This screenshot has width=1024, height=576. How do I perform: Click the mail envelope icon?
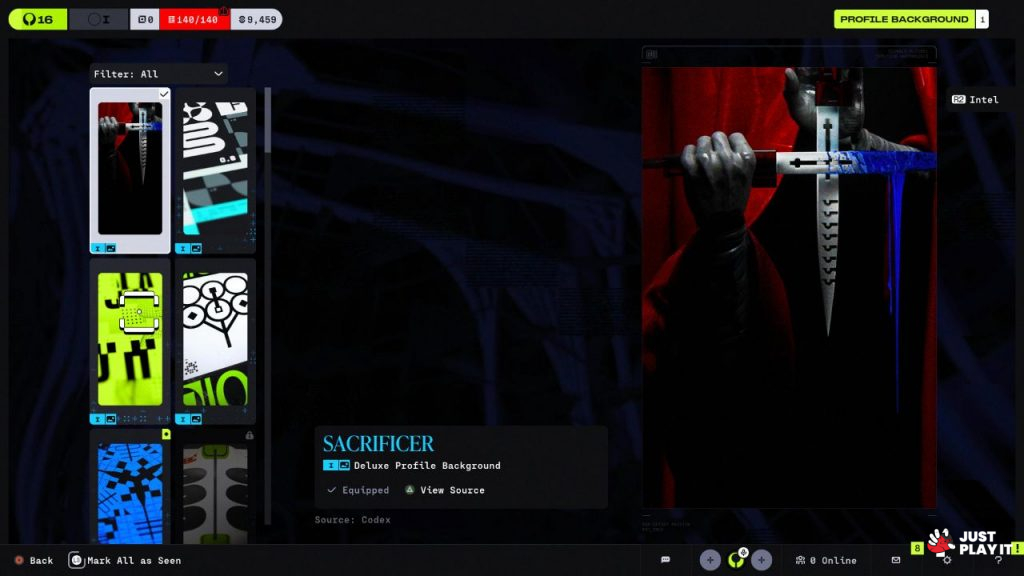pos(895,560)
